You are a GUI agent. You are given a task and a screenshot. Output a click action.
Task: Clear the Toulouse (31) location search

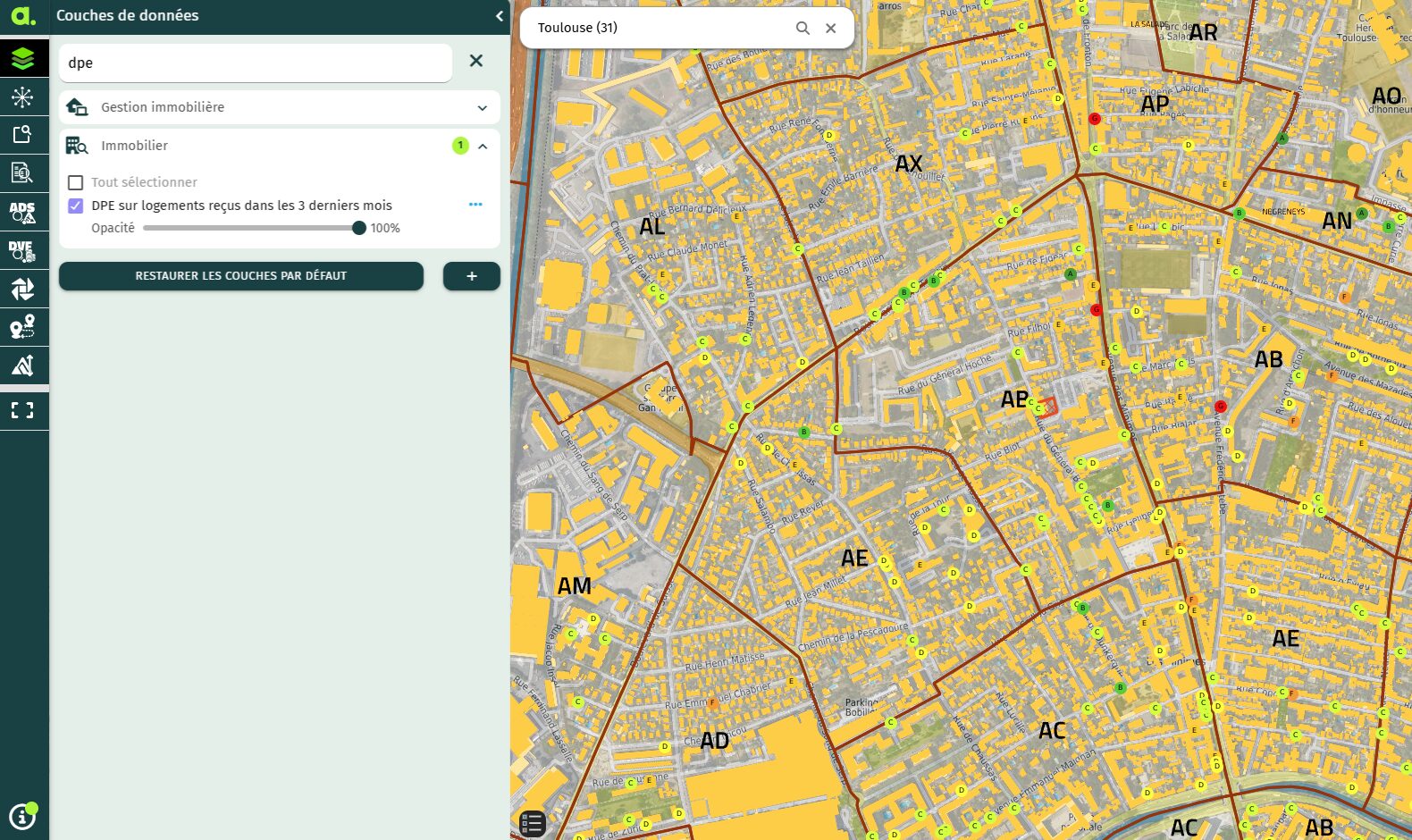pos(830,28)
